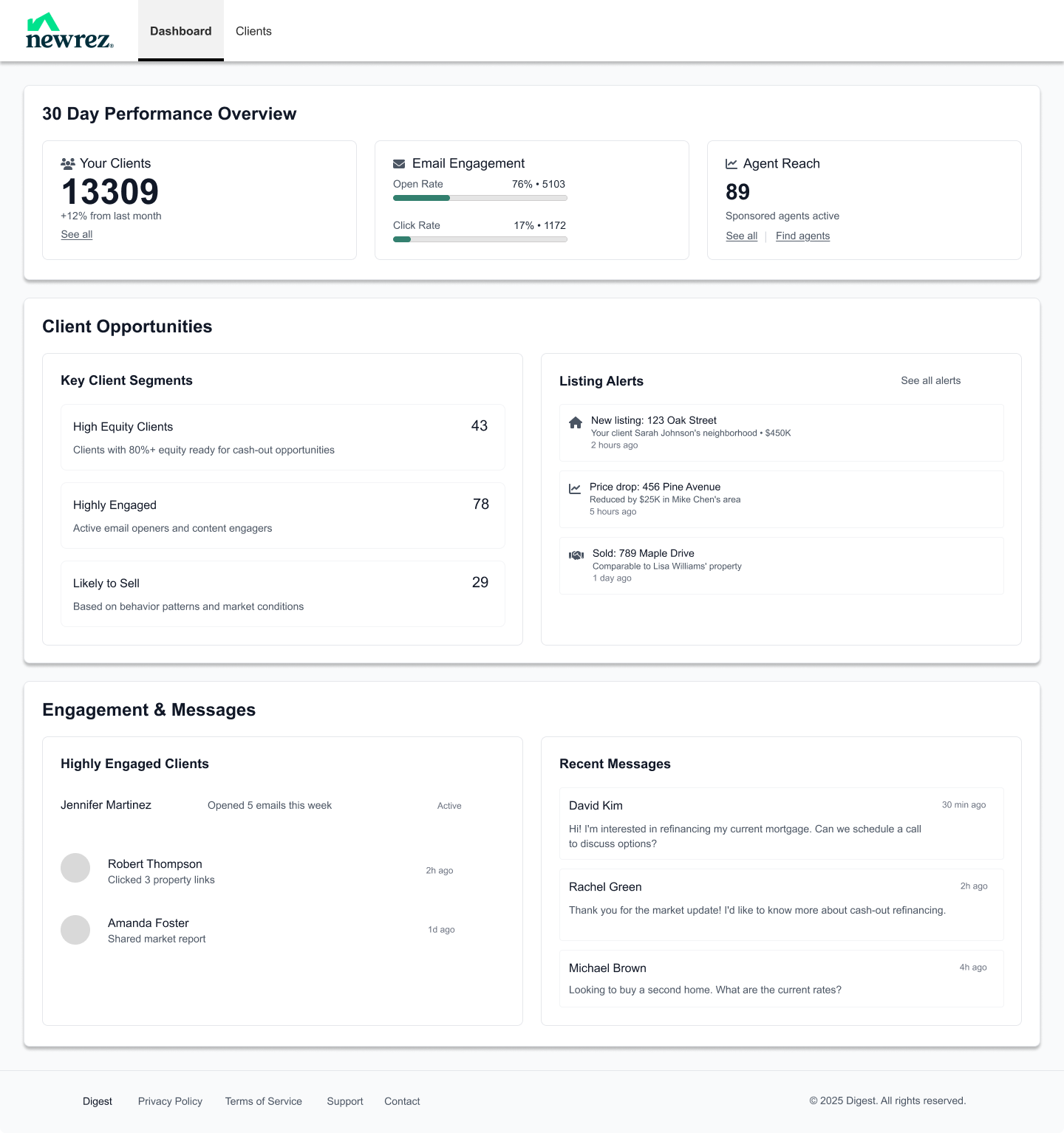Click the 89 sponsored agents number
The image size is (1064, 1133).
pos(737,192)
